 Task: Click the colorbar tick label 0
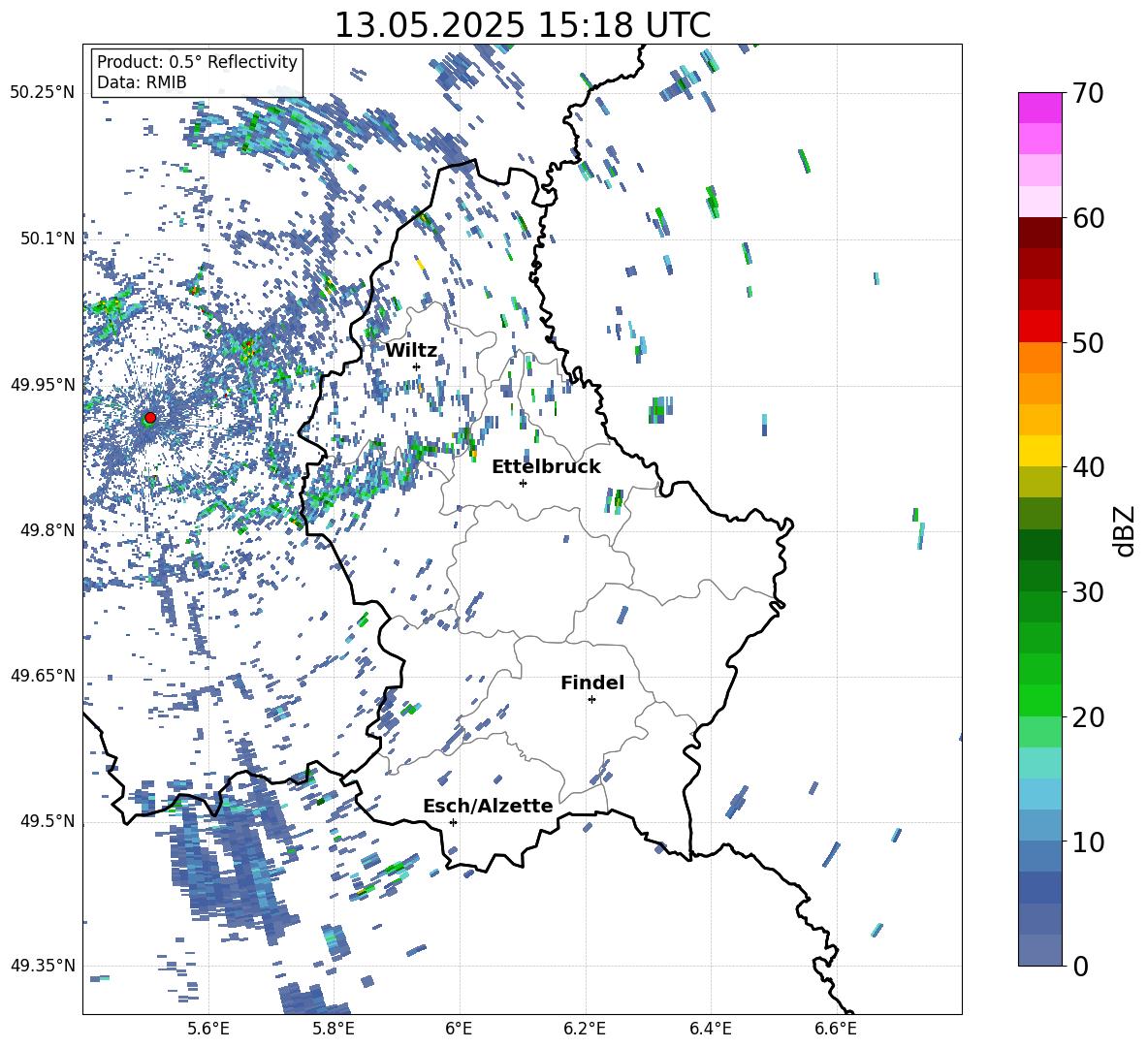click(x=1080, y=967)
